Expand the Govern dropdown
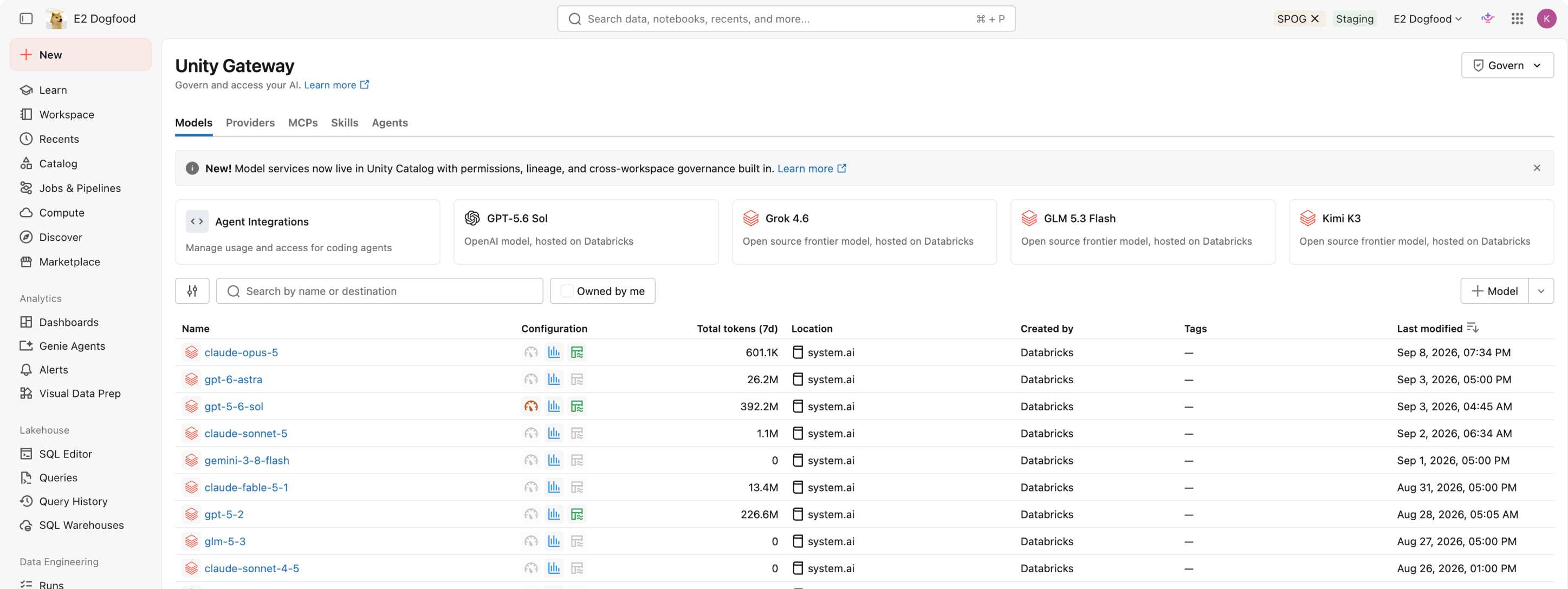Screen dimensions: 1568x589 pyautogui.click(x=1507, y=65)
